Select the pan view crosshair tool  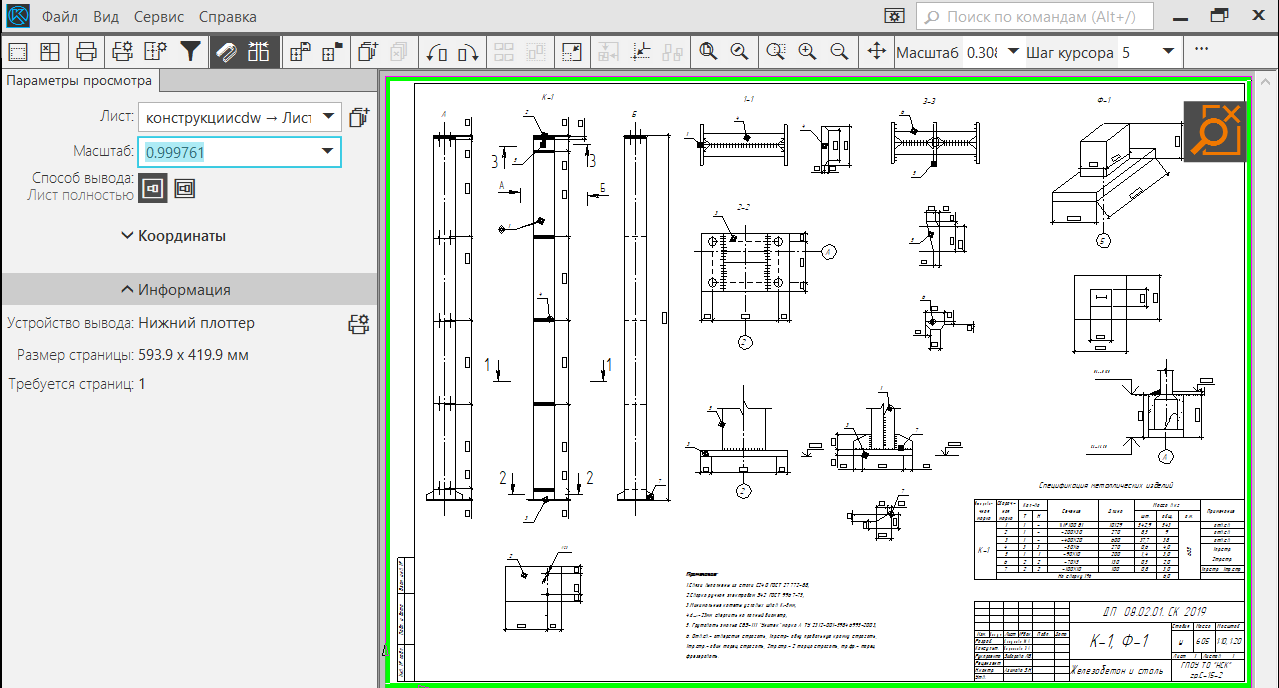click(x=876, y=51)
